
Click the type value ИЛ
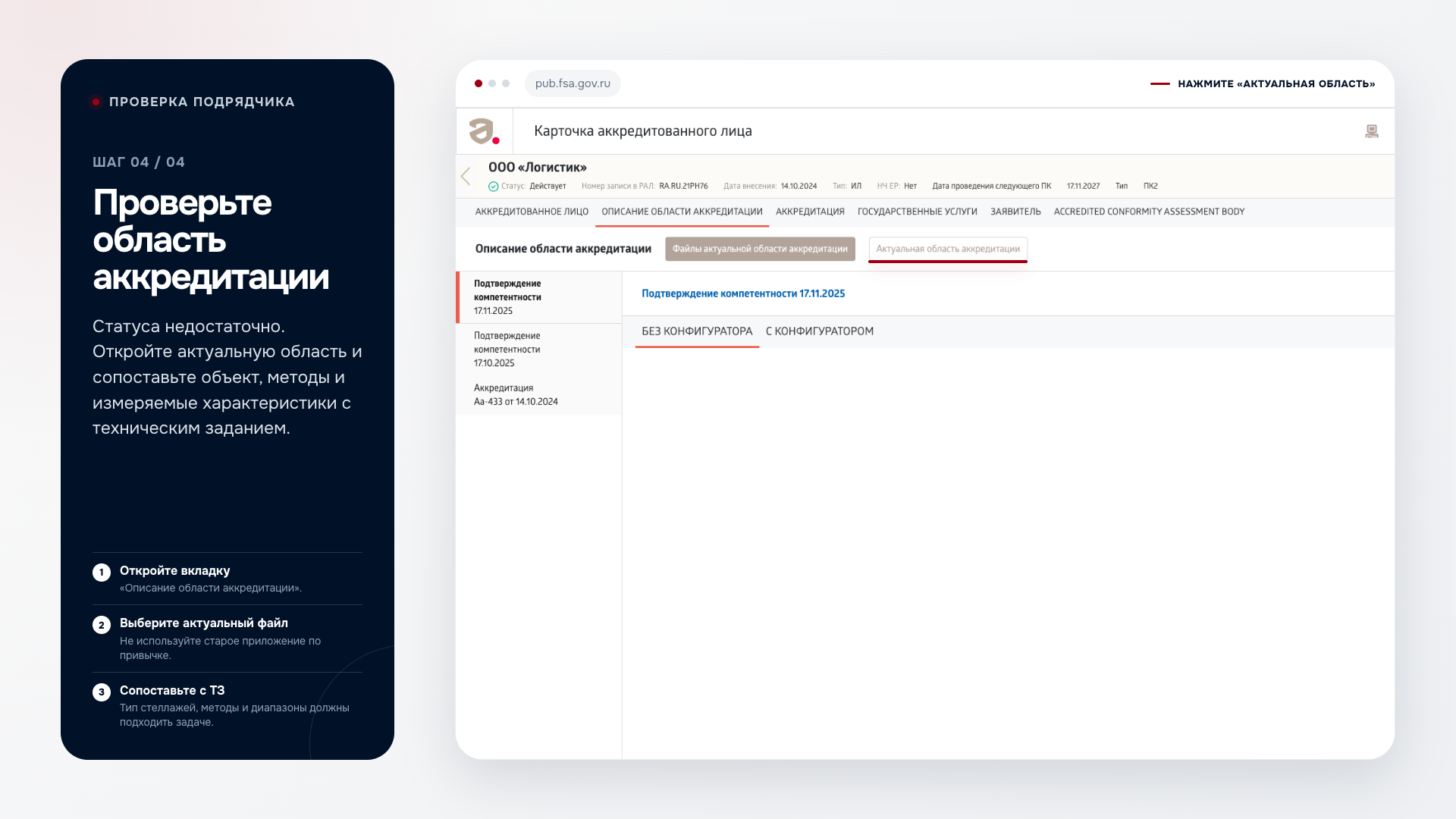click(x=856, y=187)
